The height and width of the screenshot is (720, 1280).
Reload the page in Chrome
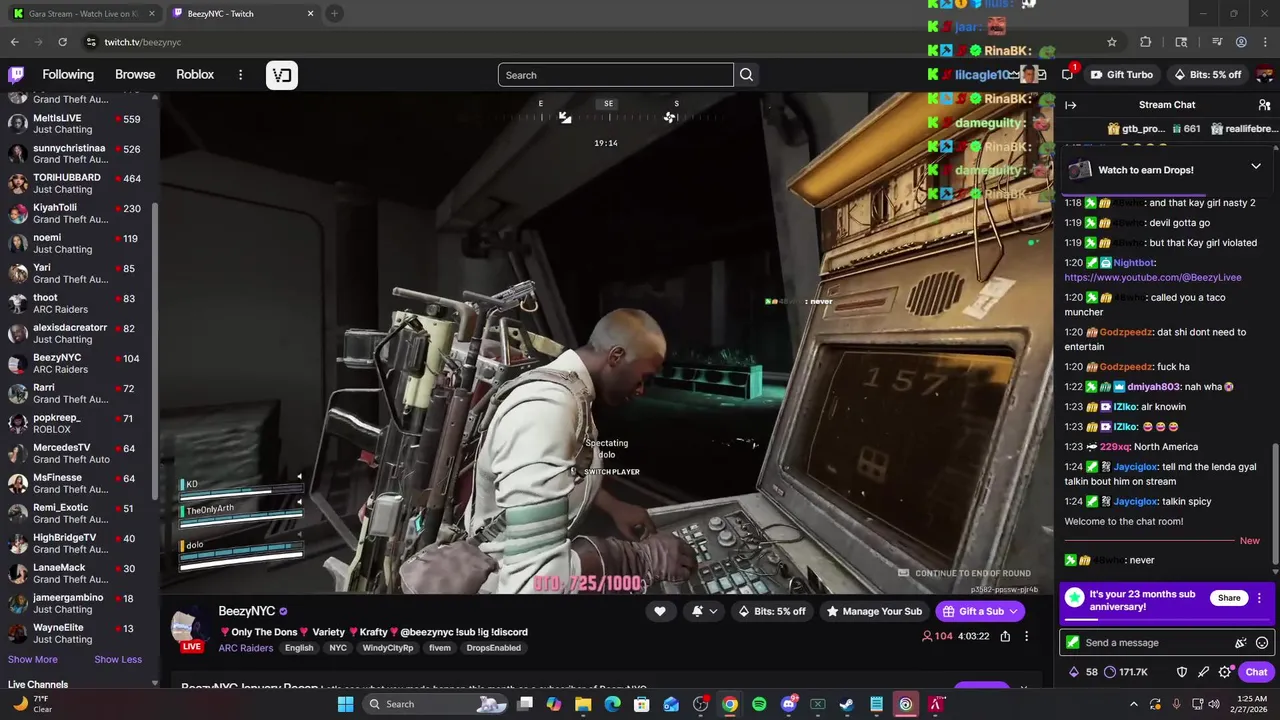click(62, 42)
